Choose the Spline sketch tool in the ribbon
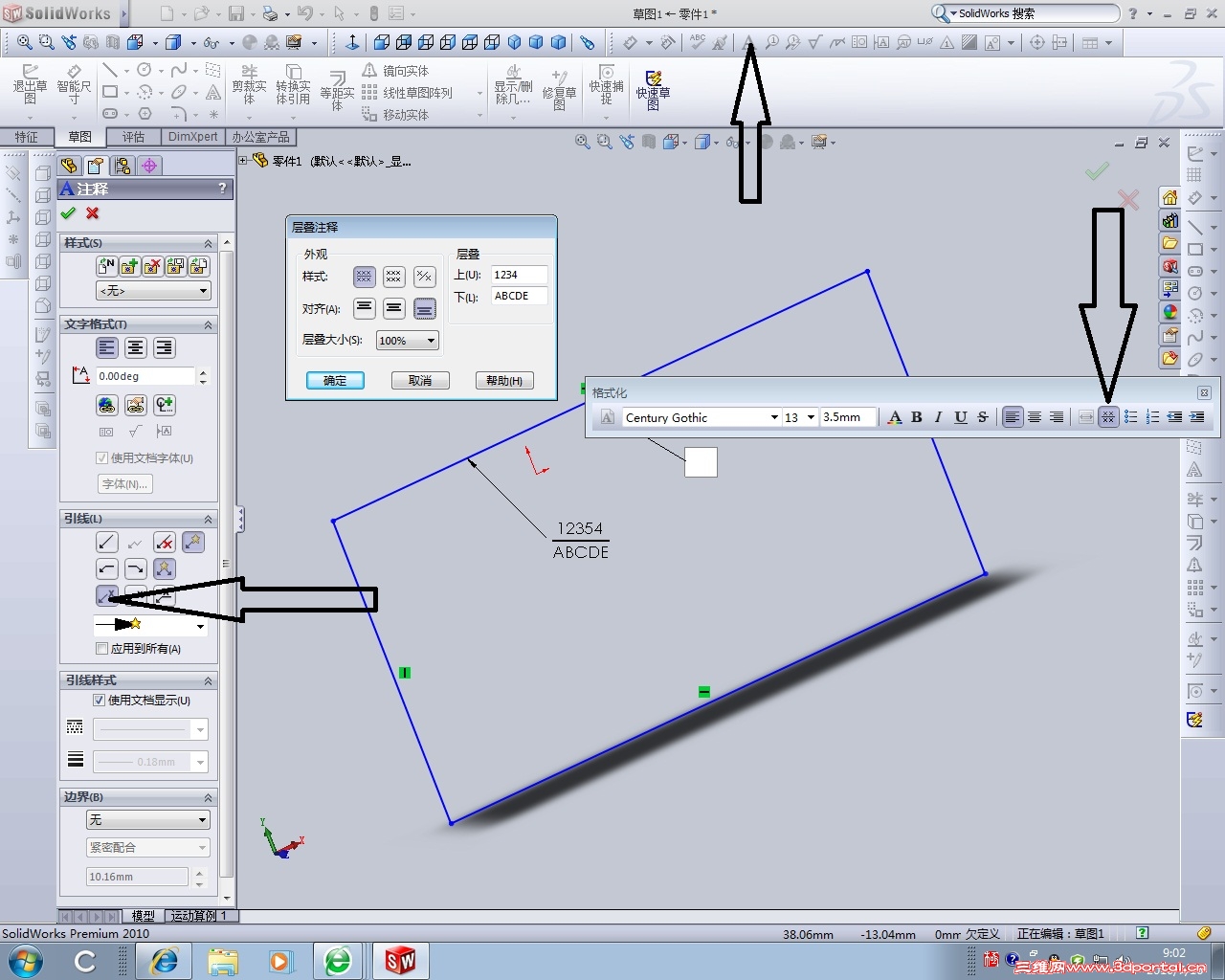 [179, 70]
